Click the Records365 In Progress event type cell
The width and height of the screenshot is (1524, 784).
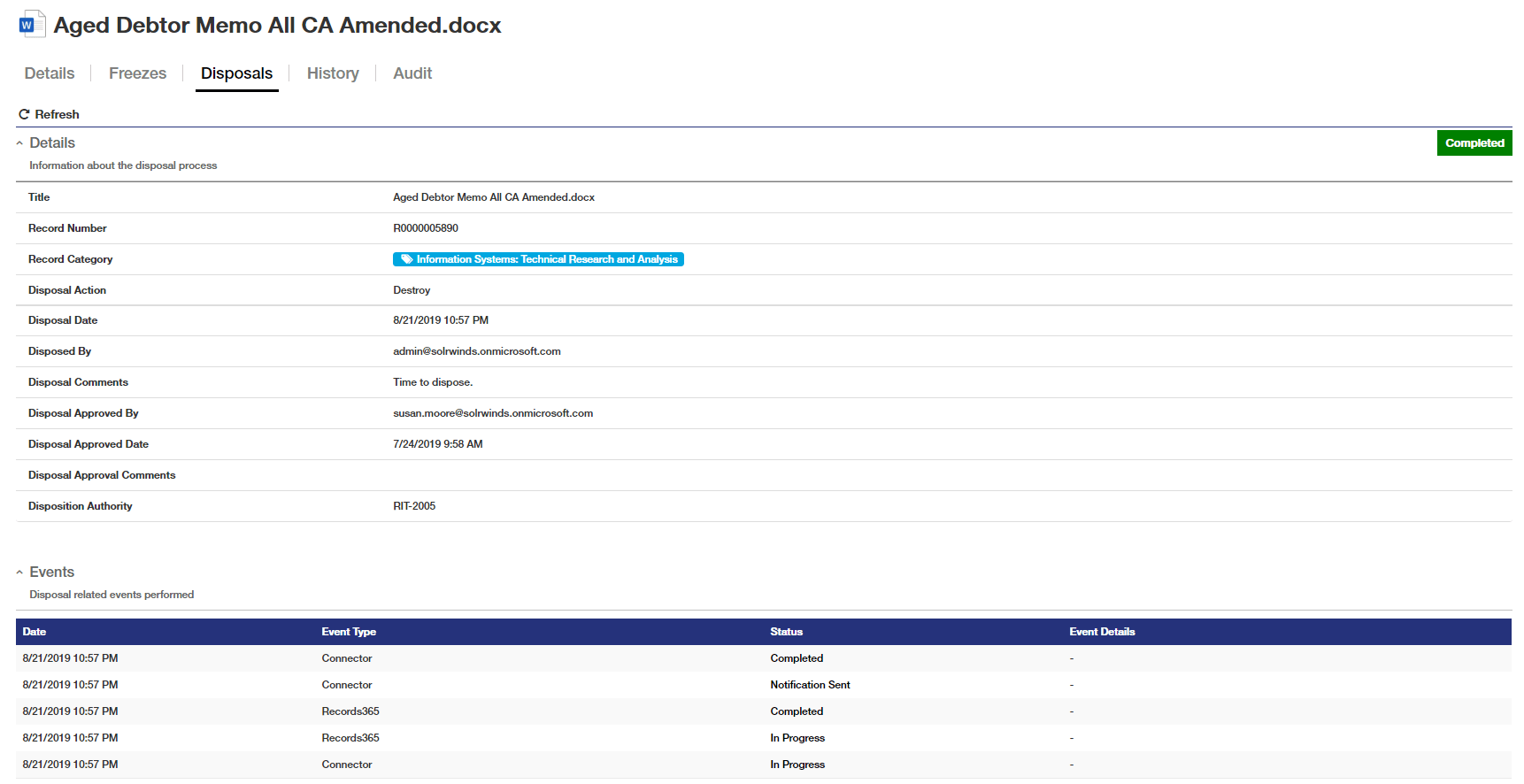350,738
